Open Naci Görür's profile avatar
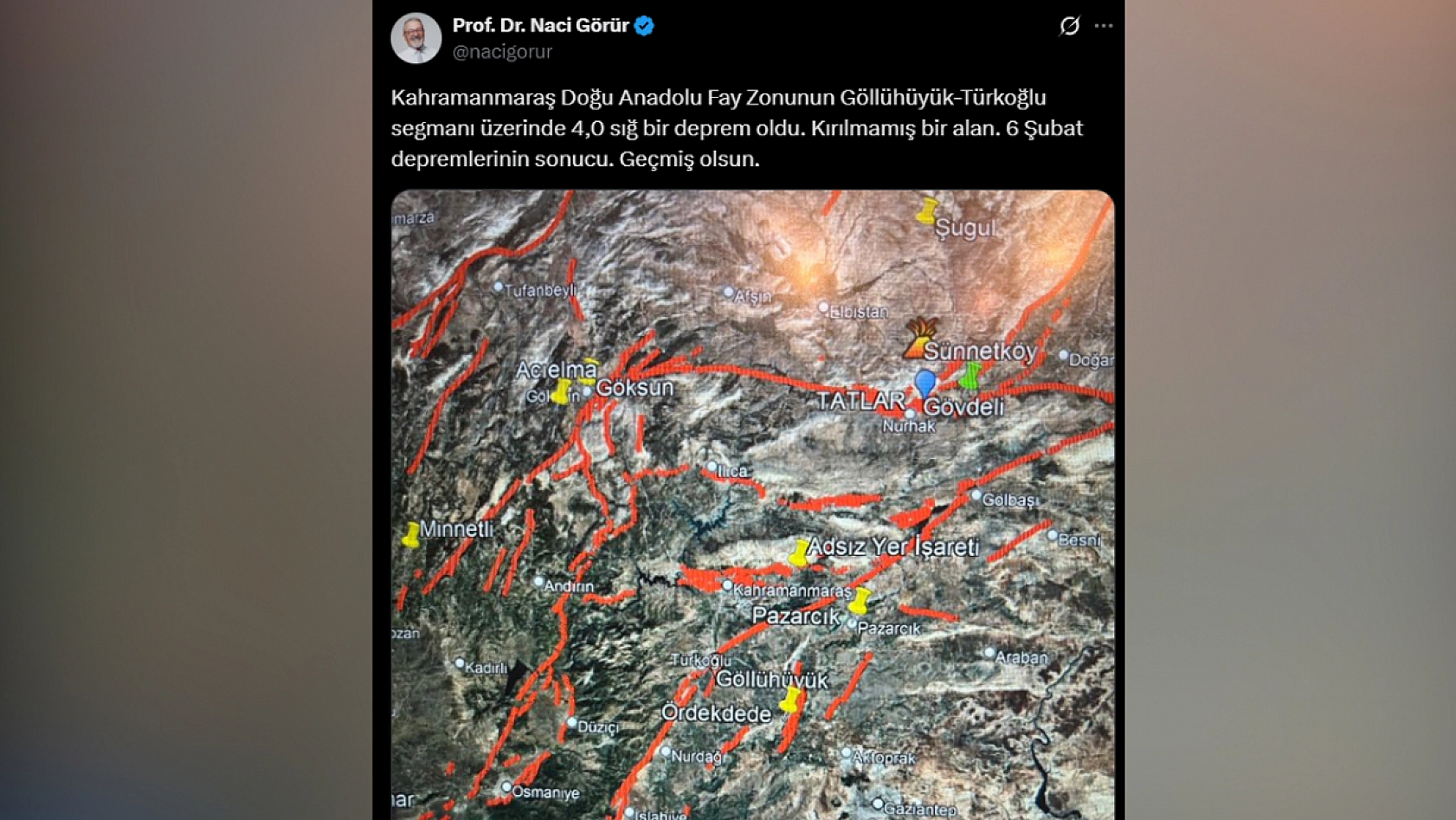The image size is (1456, 820). [x=416, y=38]
